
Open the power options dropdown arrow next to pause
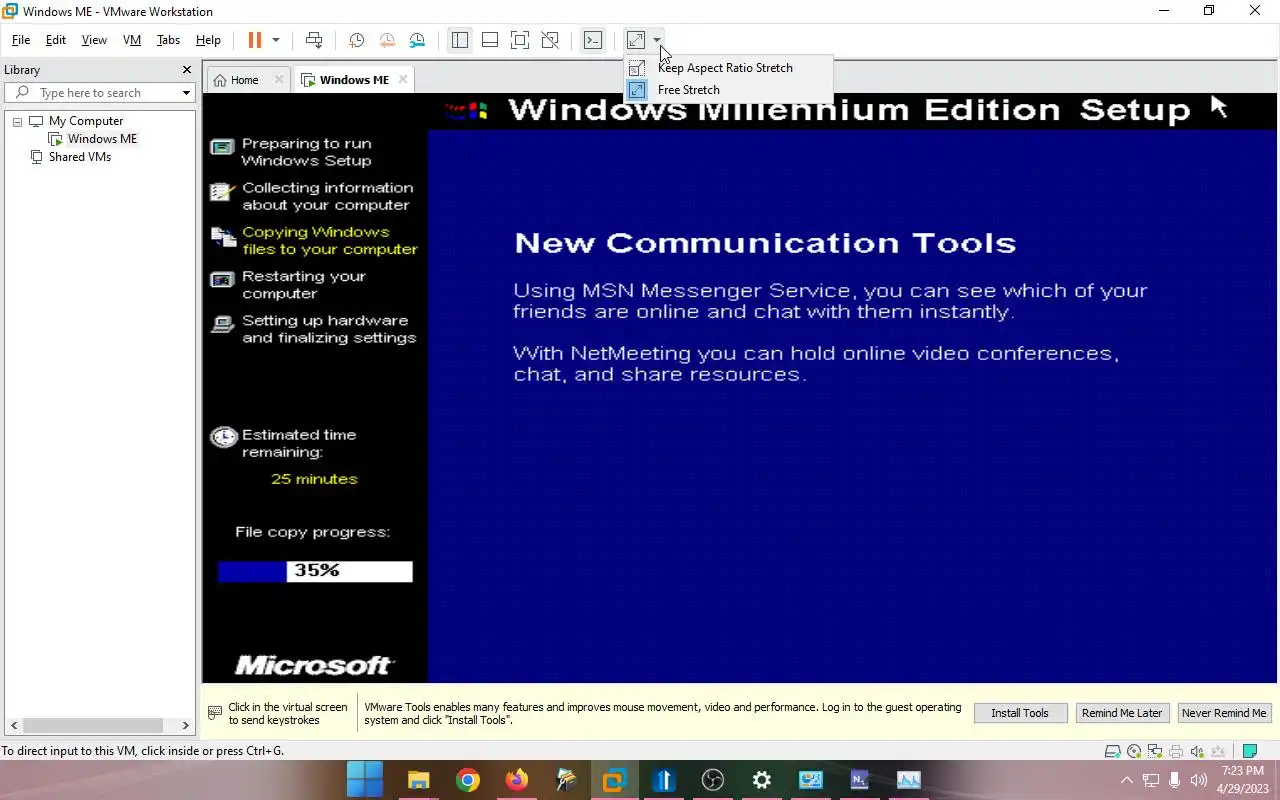pos(276,40)
